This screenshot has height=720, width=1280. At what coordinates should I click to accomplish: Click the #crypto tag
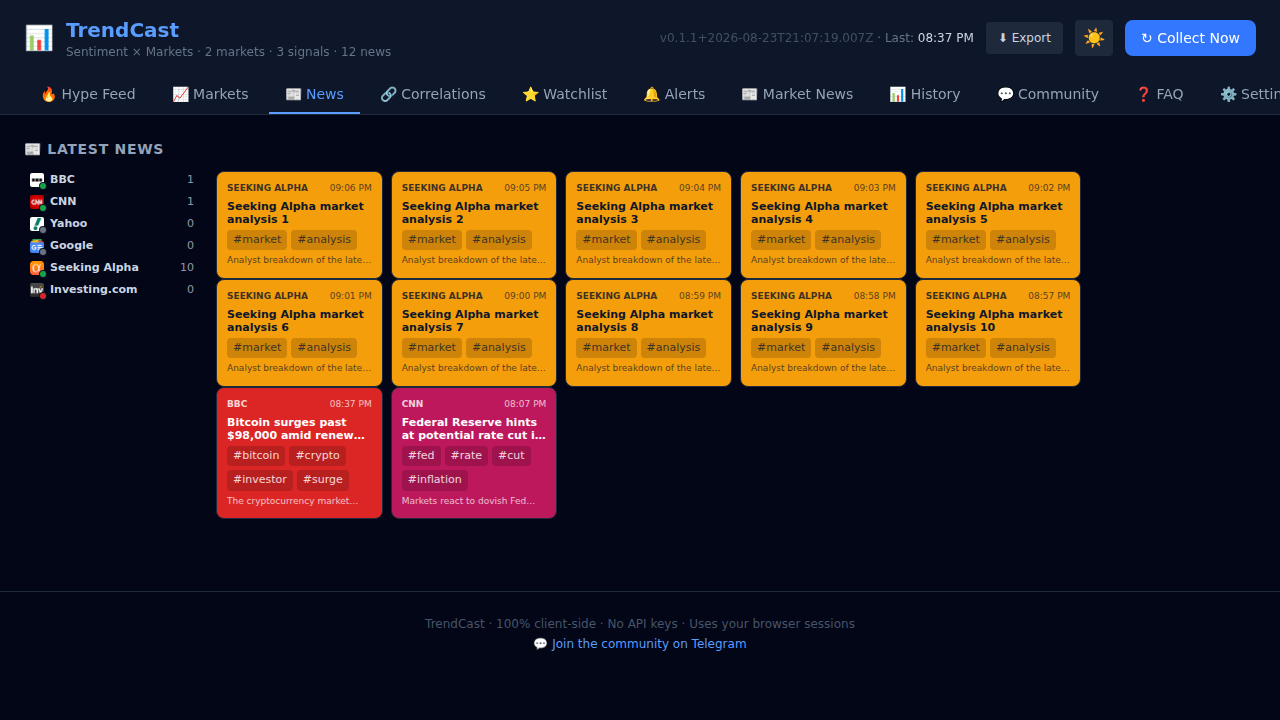pos(318,456)
